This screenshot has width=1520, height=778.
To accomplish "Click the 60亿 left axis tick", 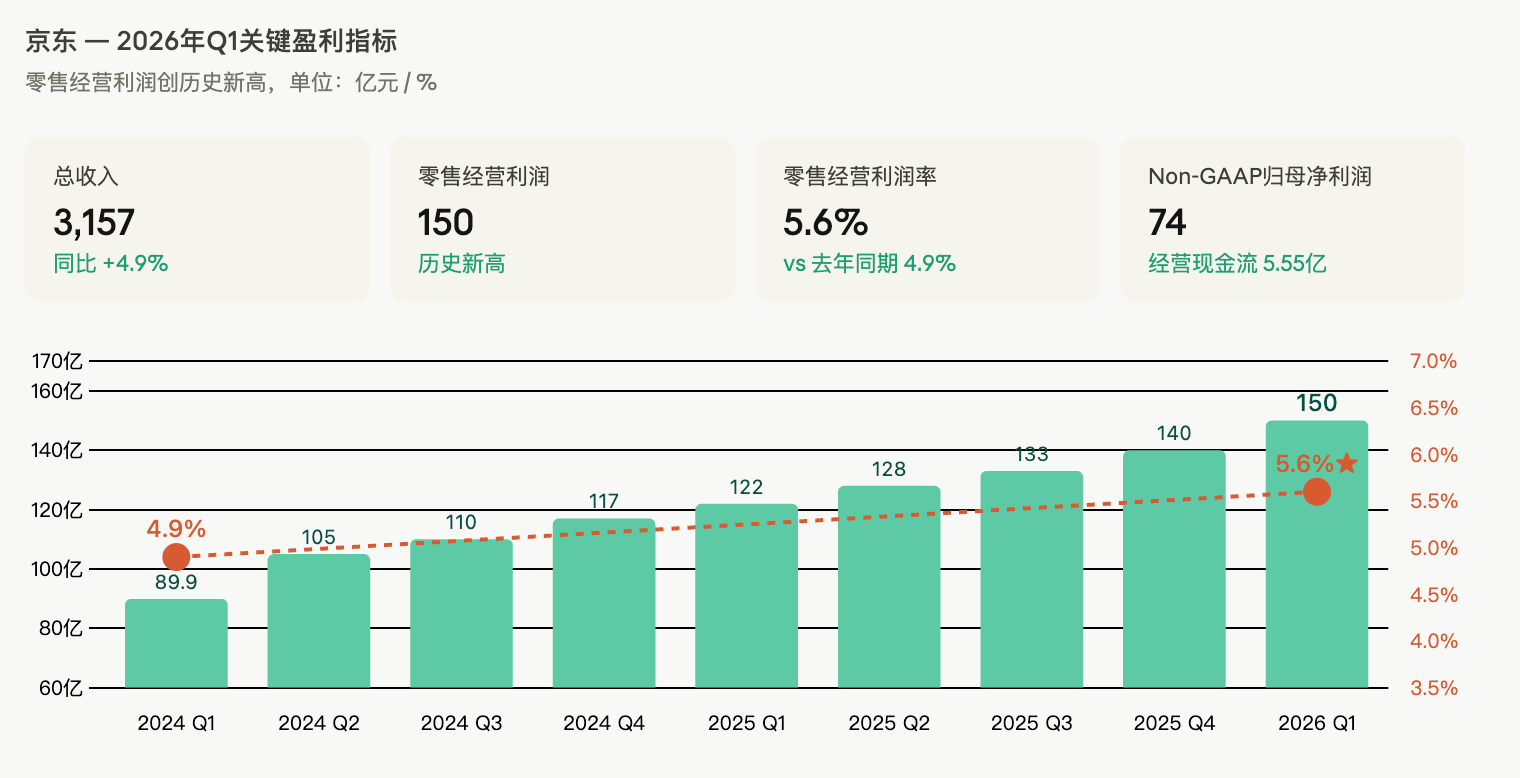I will click(x=61, y=688).
